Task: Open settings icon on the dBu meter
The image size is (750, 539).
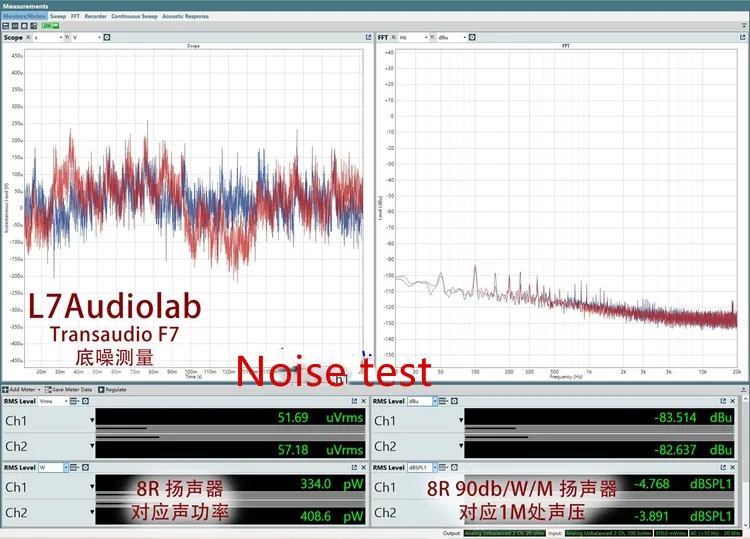Action: coord(454,401)
